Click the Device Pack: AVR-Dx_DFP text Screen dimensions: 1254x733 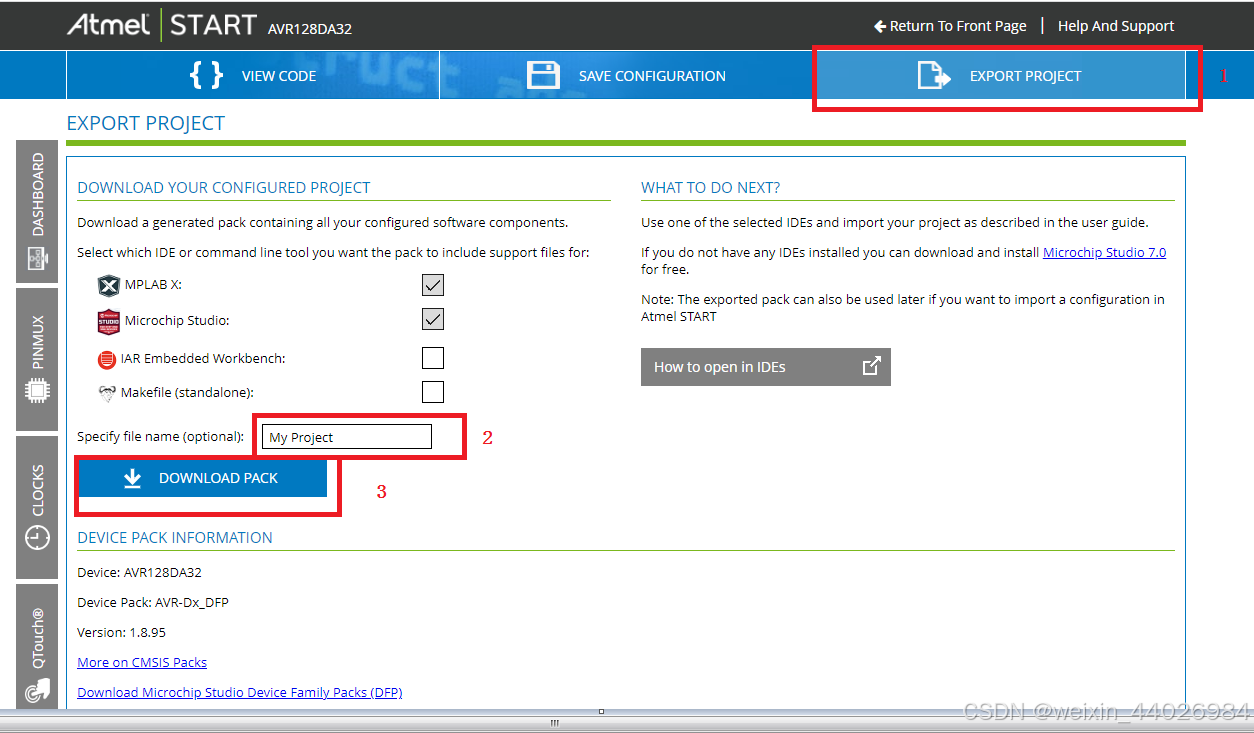pyautogui.click(x=153, y=602)
